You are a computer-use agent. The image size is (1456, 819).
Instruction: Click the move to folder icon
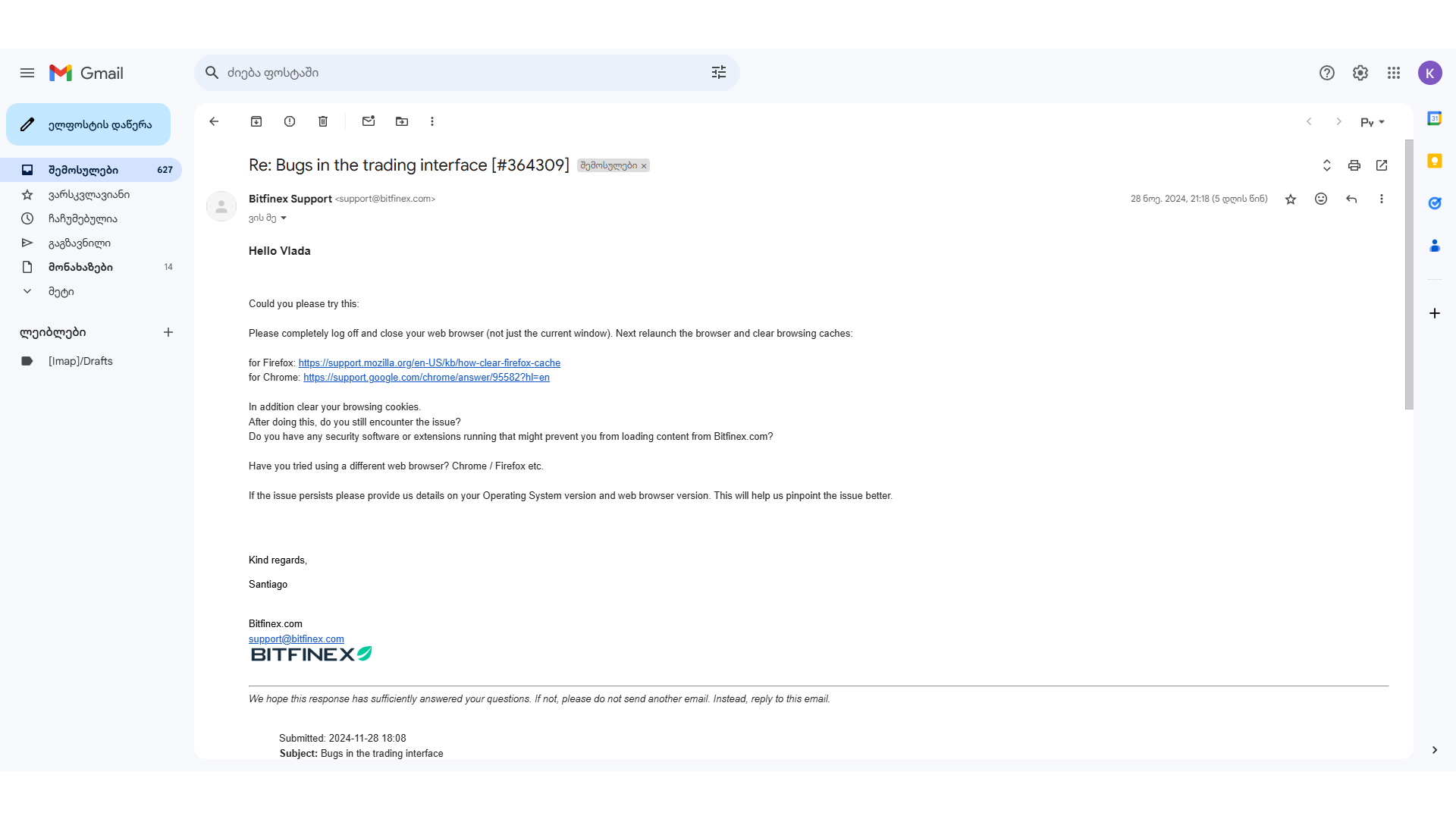tap(401, 121)
